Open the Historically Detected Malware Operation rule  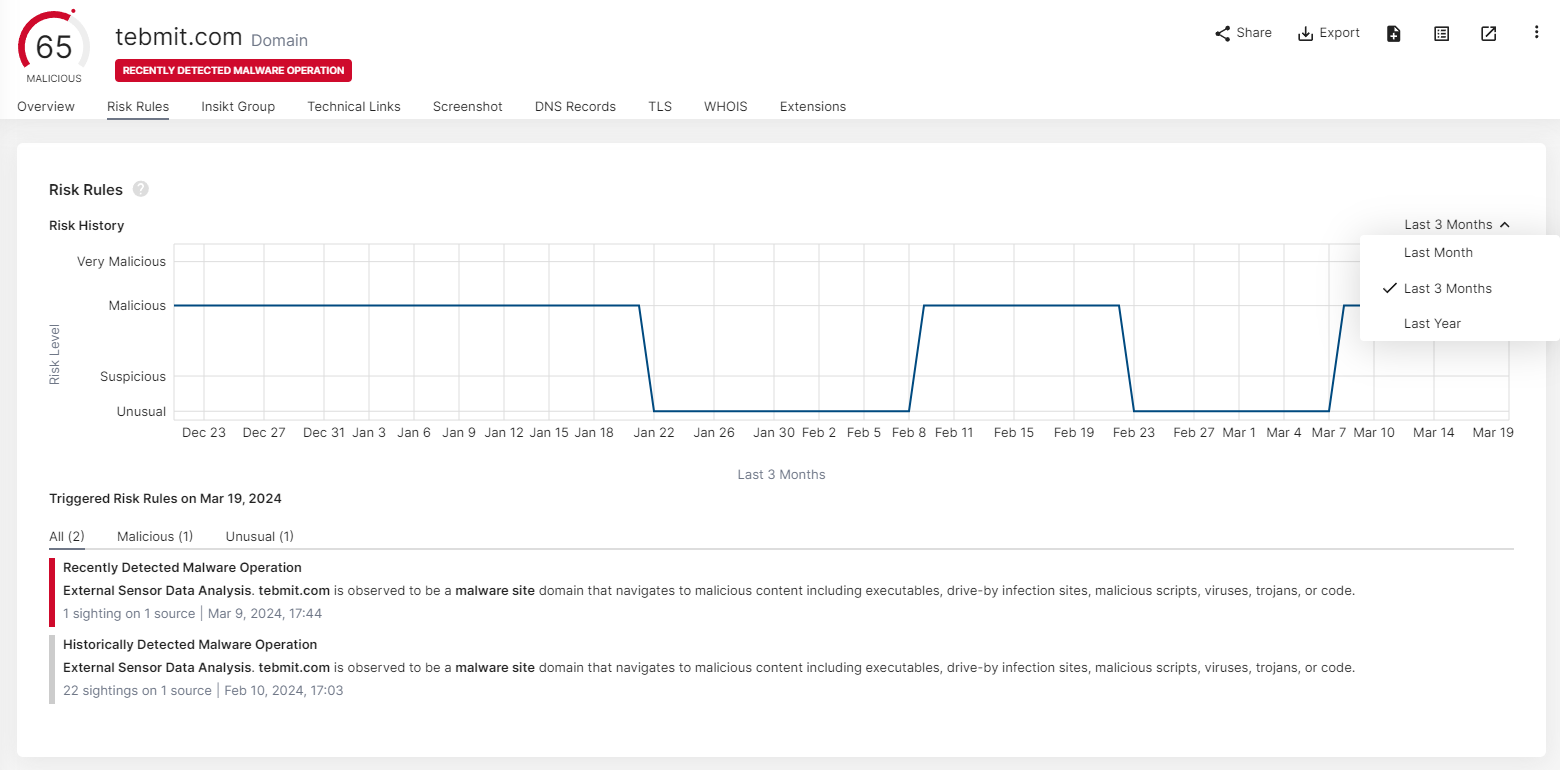point(190,645)
